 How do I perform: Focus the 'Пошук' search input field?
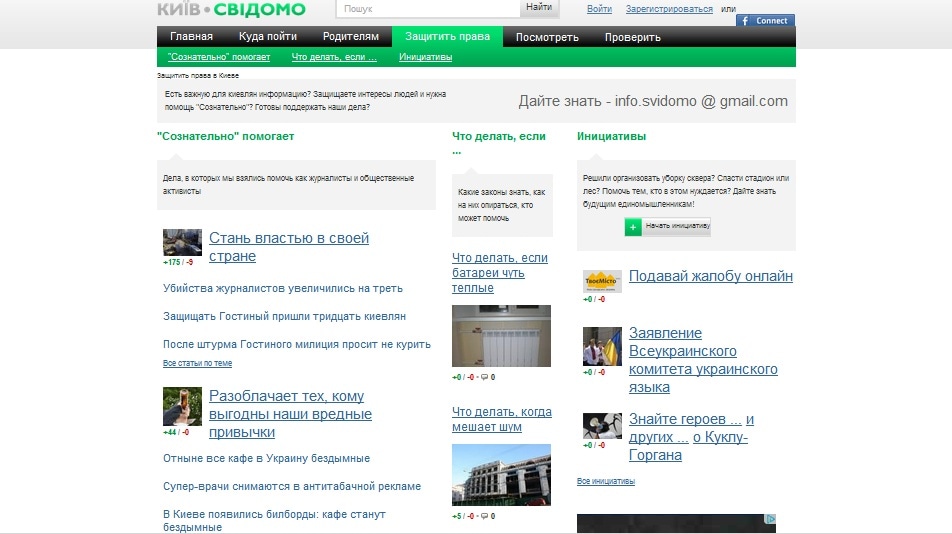[x=428, y=9]
